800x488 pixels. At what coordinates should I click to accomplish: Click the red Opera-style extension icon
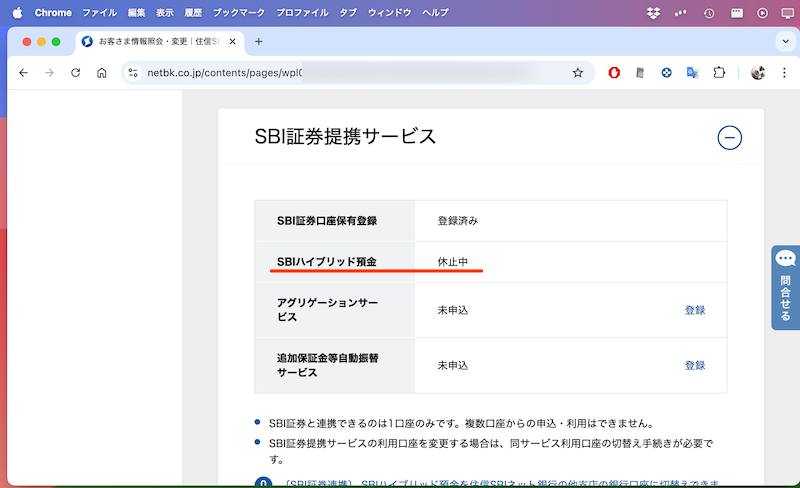tap(614, 73)
